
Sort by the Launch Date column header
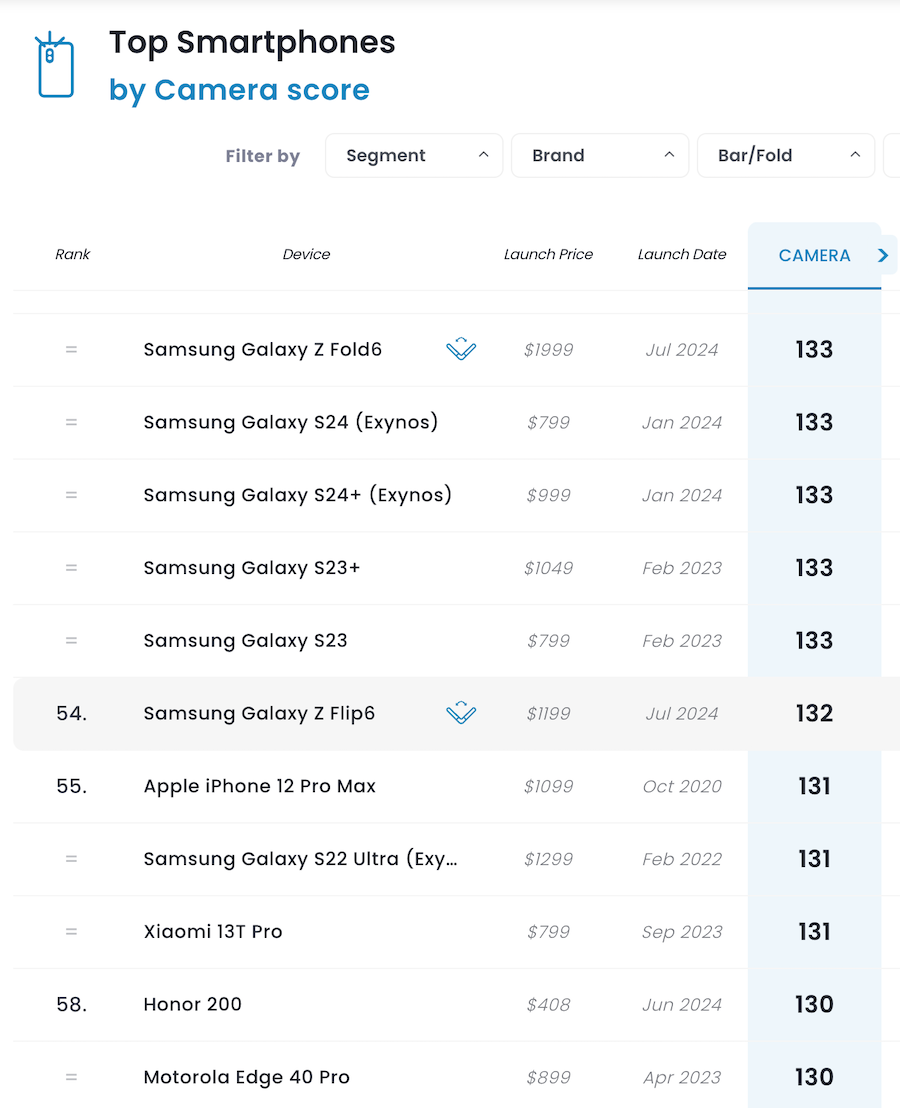(x=682, y=255)
